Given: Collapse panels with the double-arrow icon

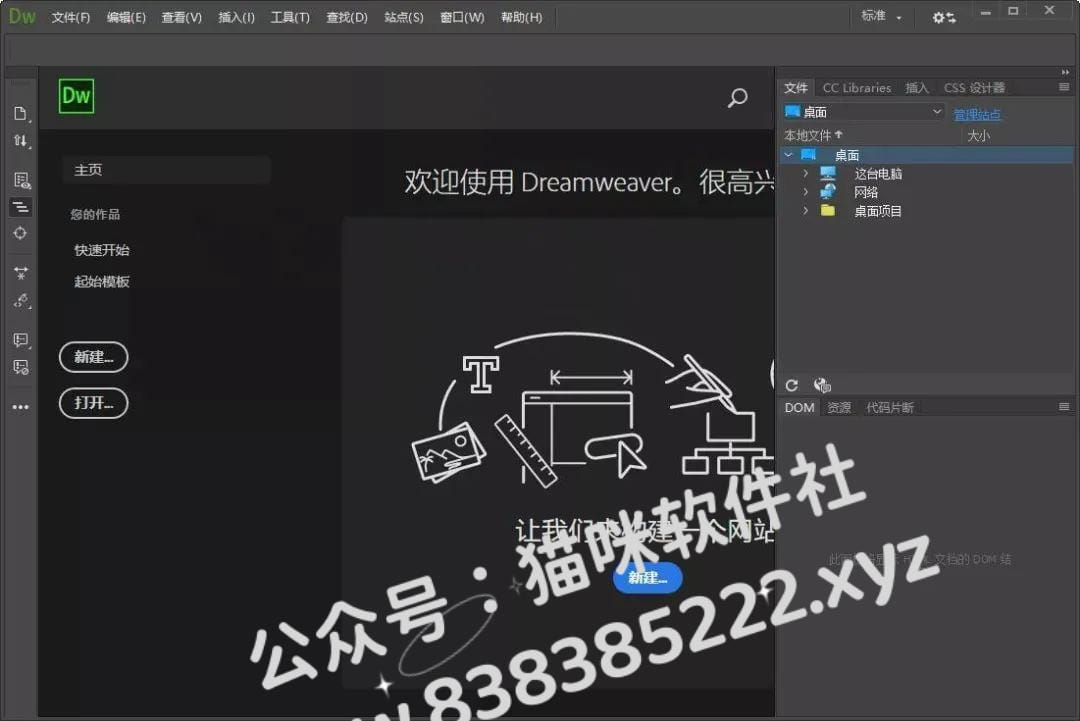Looking at the screenshot, I should coord(1066,72).
